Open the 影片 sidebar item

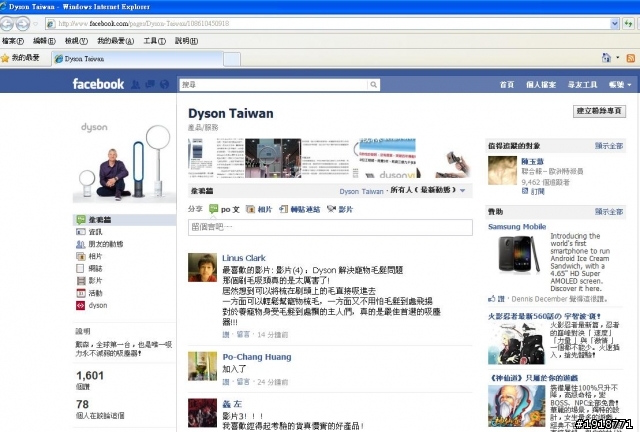click(90, 281)
